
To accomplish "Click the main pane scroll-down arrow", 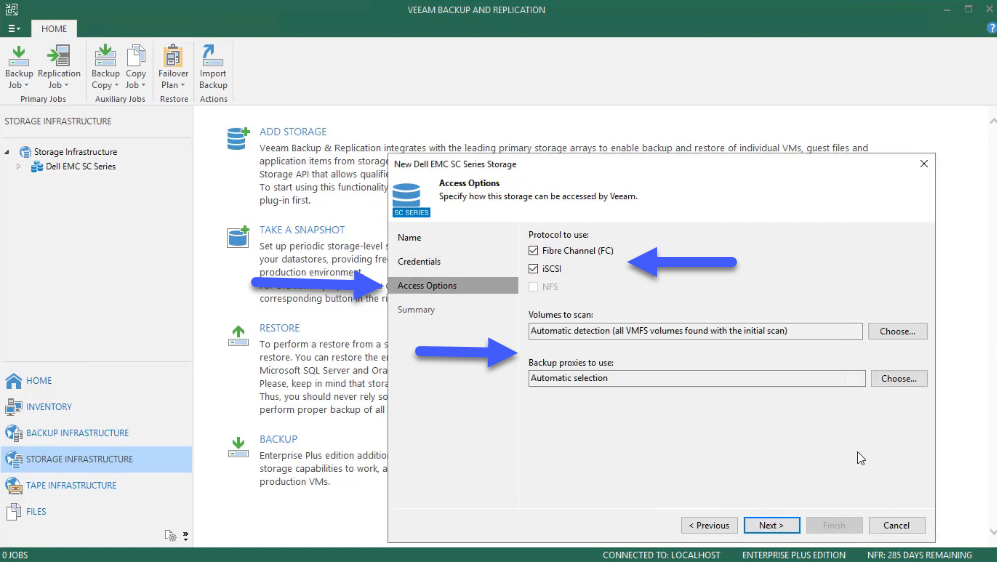I will pyautogui.click(x=993, y=532).
